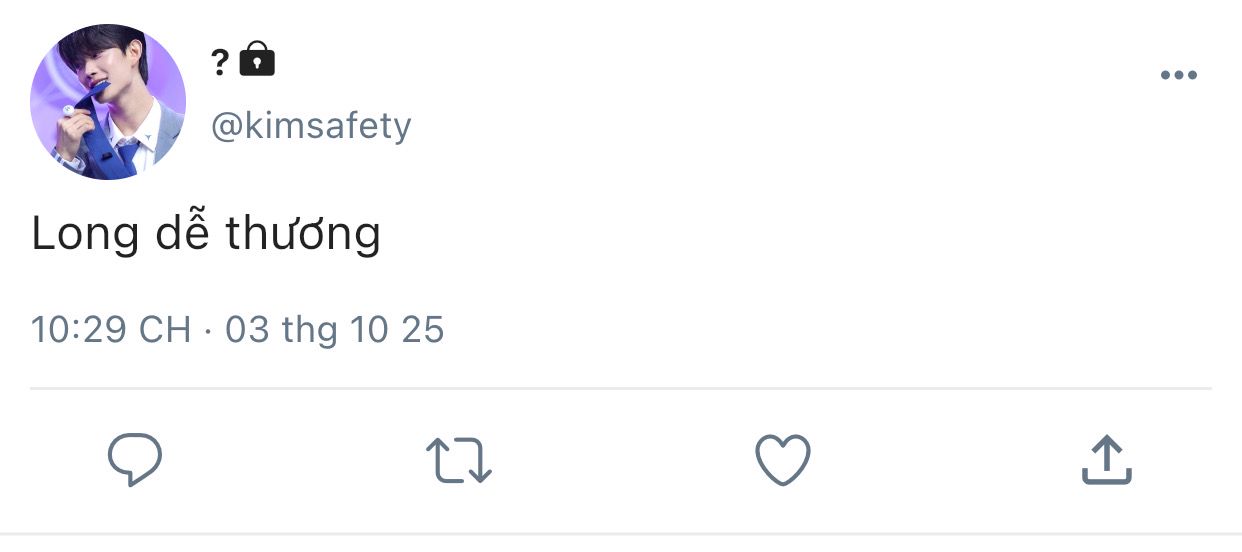1242x552 pixels.
Task: Click the word "Long" in the tweet
Action: (85, 234)
